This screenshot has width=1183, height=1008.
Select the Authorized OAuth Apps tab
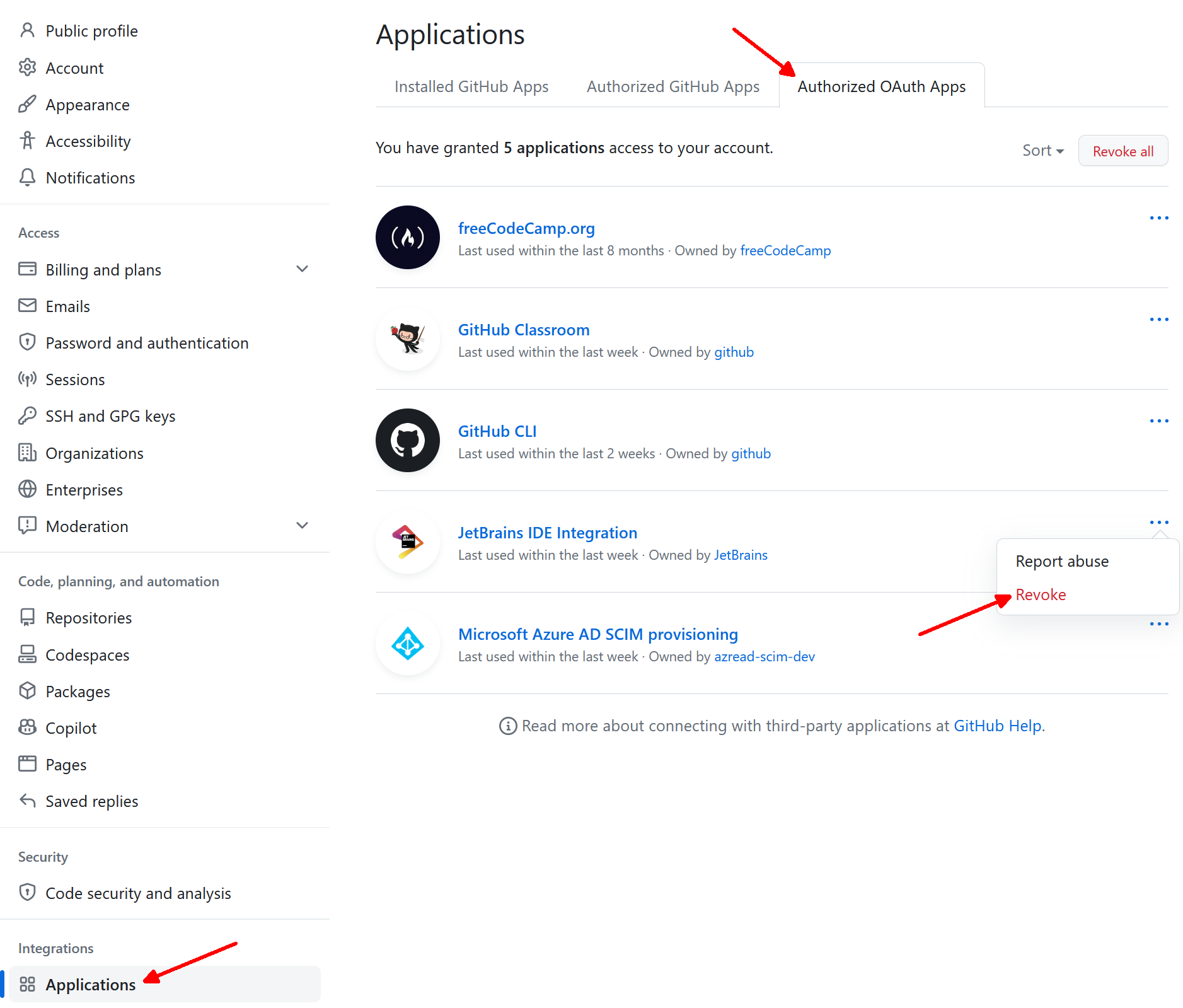882,86
